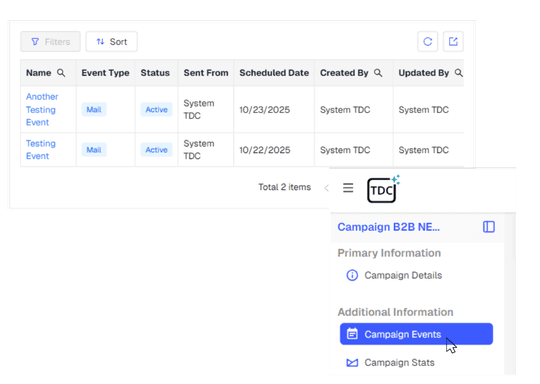Click the Primary Information section heading
This screenshot has height=384, width=540.
389,253
